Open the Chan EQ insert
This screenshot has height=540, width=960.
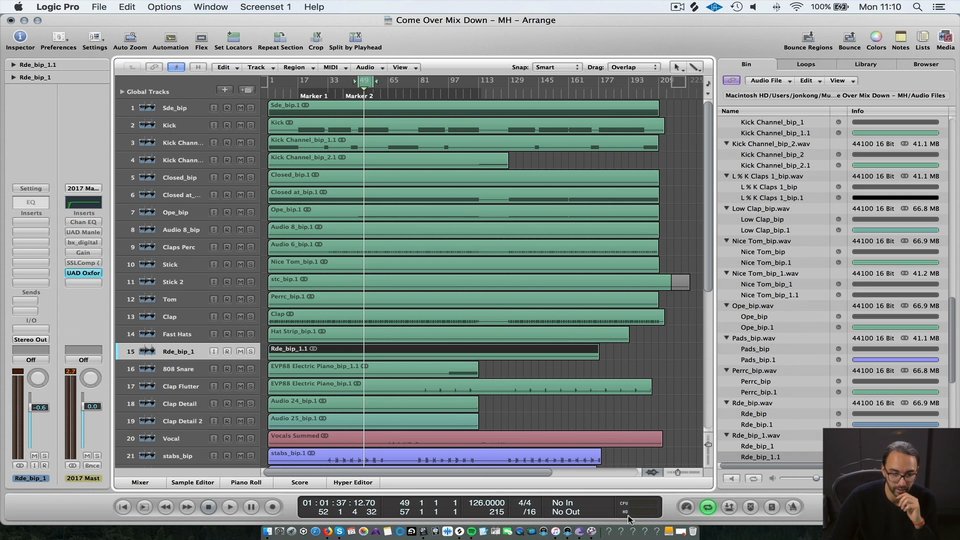[x=83, y=222]
